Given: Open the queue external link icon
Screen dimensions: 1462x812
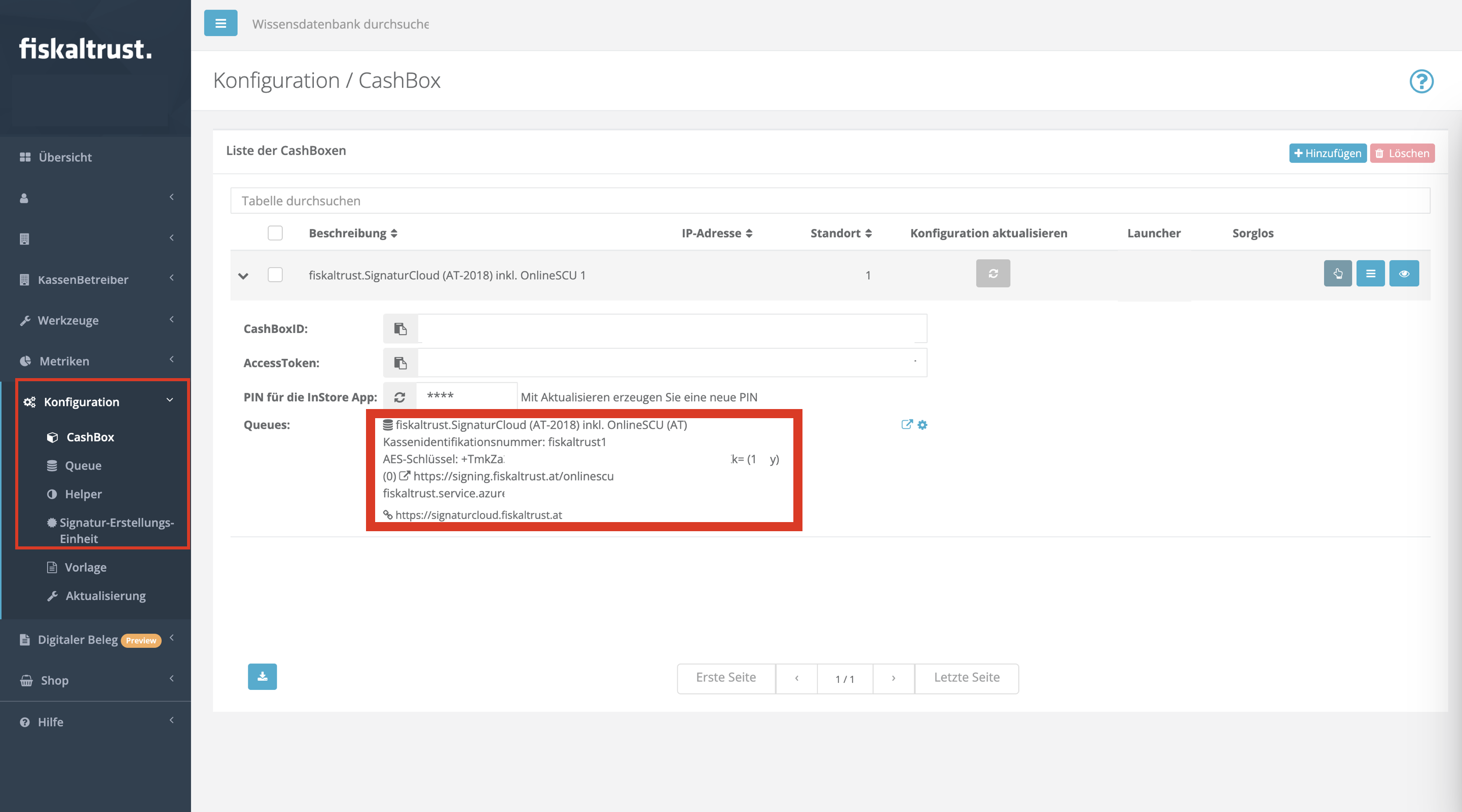Looking at the screenshot, I should [x=907, y=424].
